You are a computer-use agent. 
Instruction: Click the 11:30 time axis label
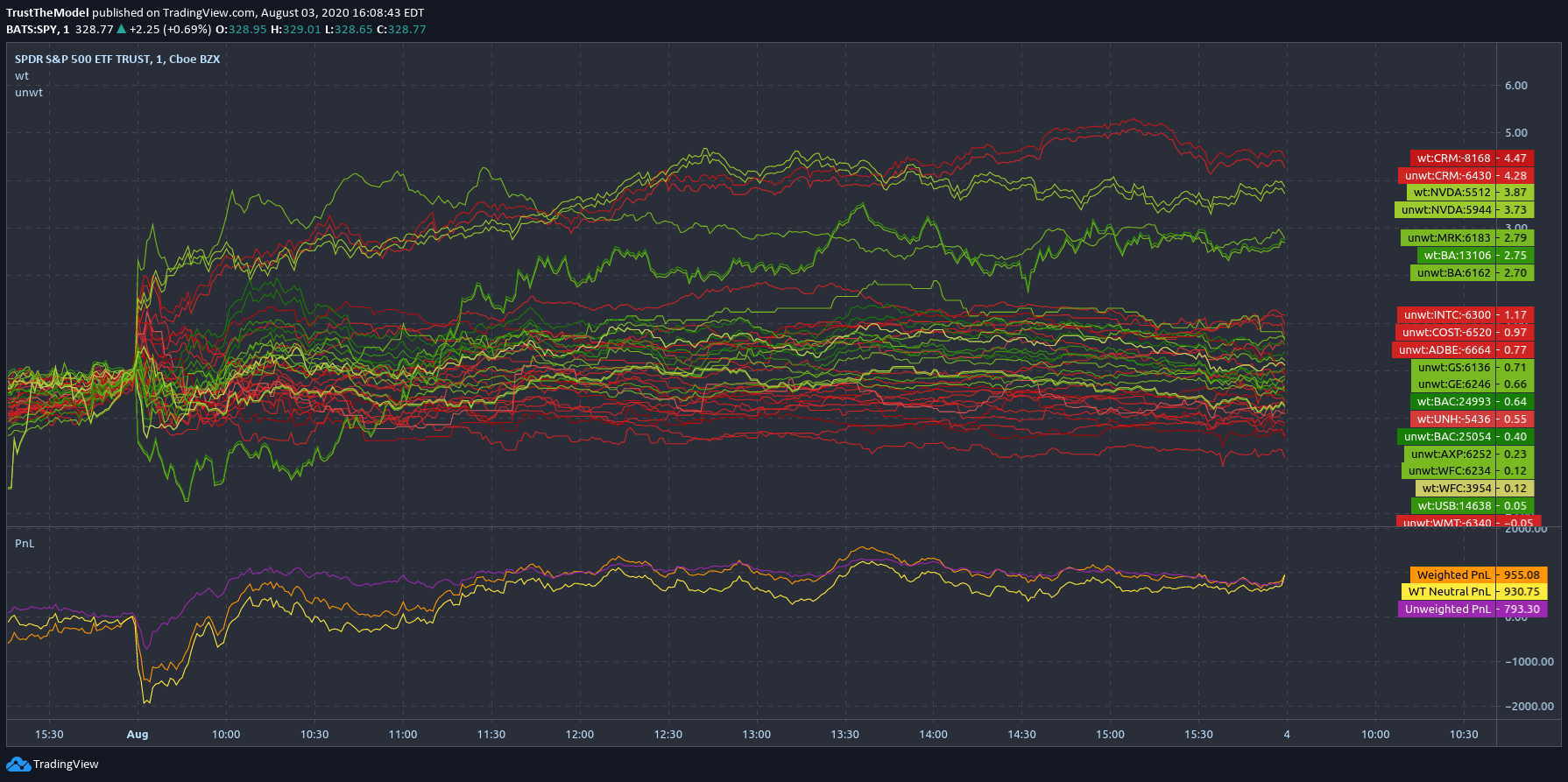(491, 735)
